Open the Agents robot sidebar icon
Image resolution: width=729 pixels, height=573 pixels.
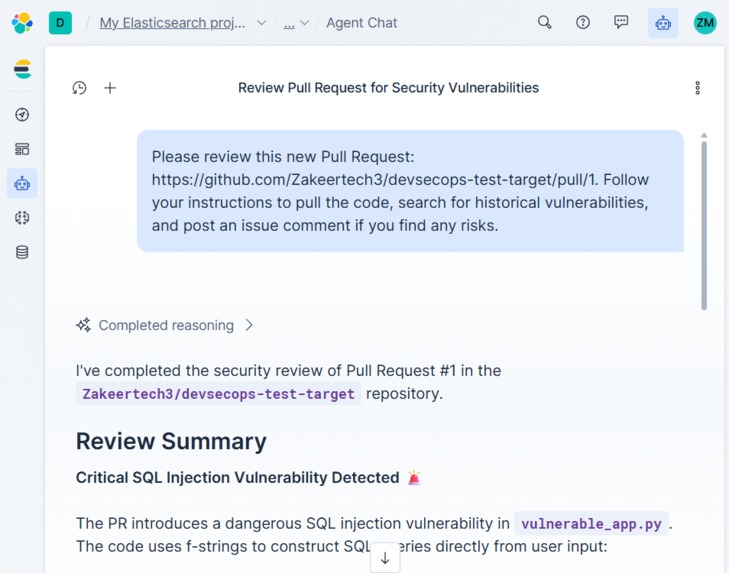coord(22,183)
